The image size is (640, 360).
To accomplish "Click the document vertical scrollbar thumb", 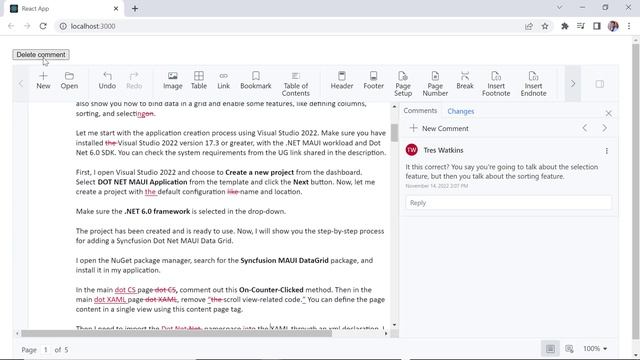I will pyautogui.click(x=394, y=133).
